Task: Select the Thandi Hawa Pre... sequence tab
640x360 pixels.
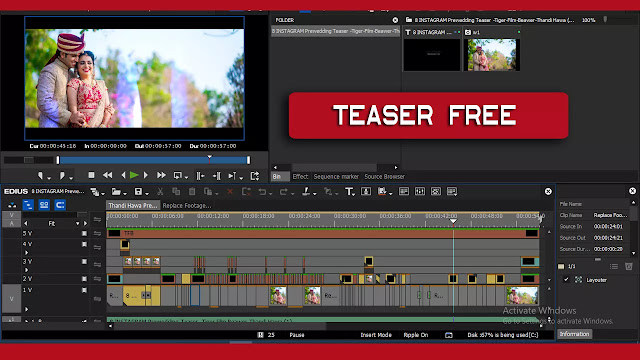Action: [133, 205]
